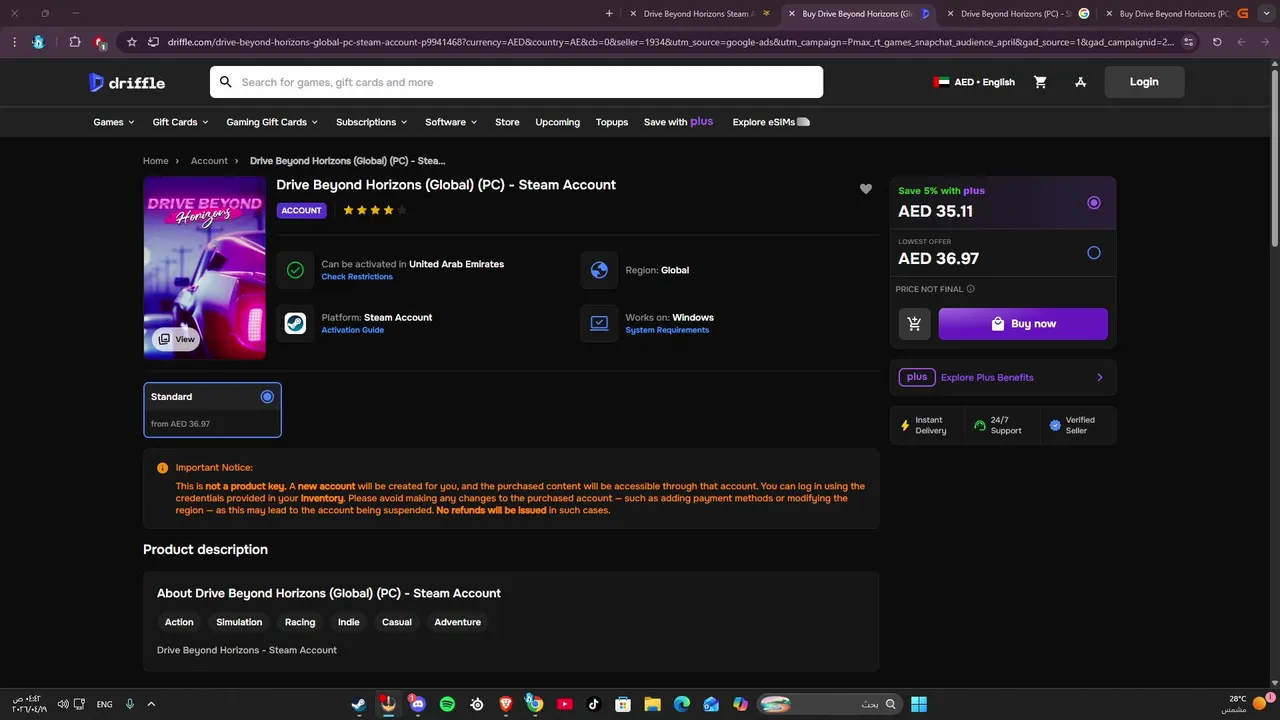Open browser extensions puzzle icon
This screenshot has height=720, width=1280.
click(75, 42)
